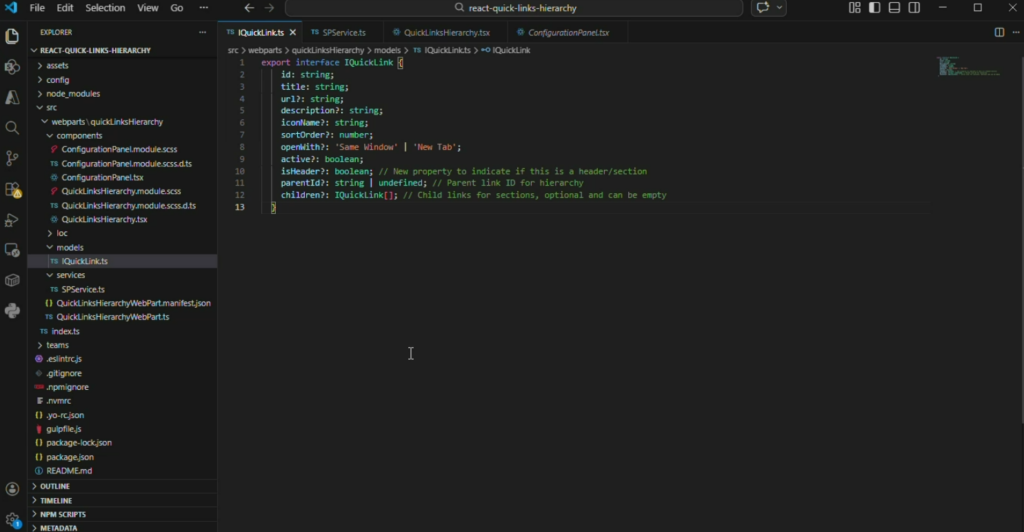This screenshot has height=532, width=1024.
Task: Open the Selection menu
Action: pyautogui.click(x=105, y=8)
